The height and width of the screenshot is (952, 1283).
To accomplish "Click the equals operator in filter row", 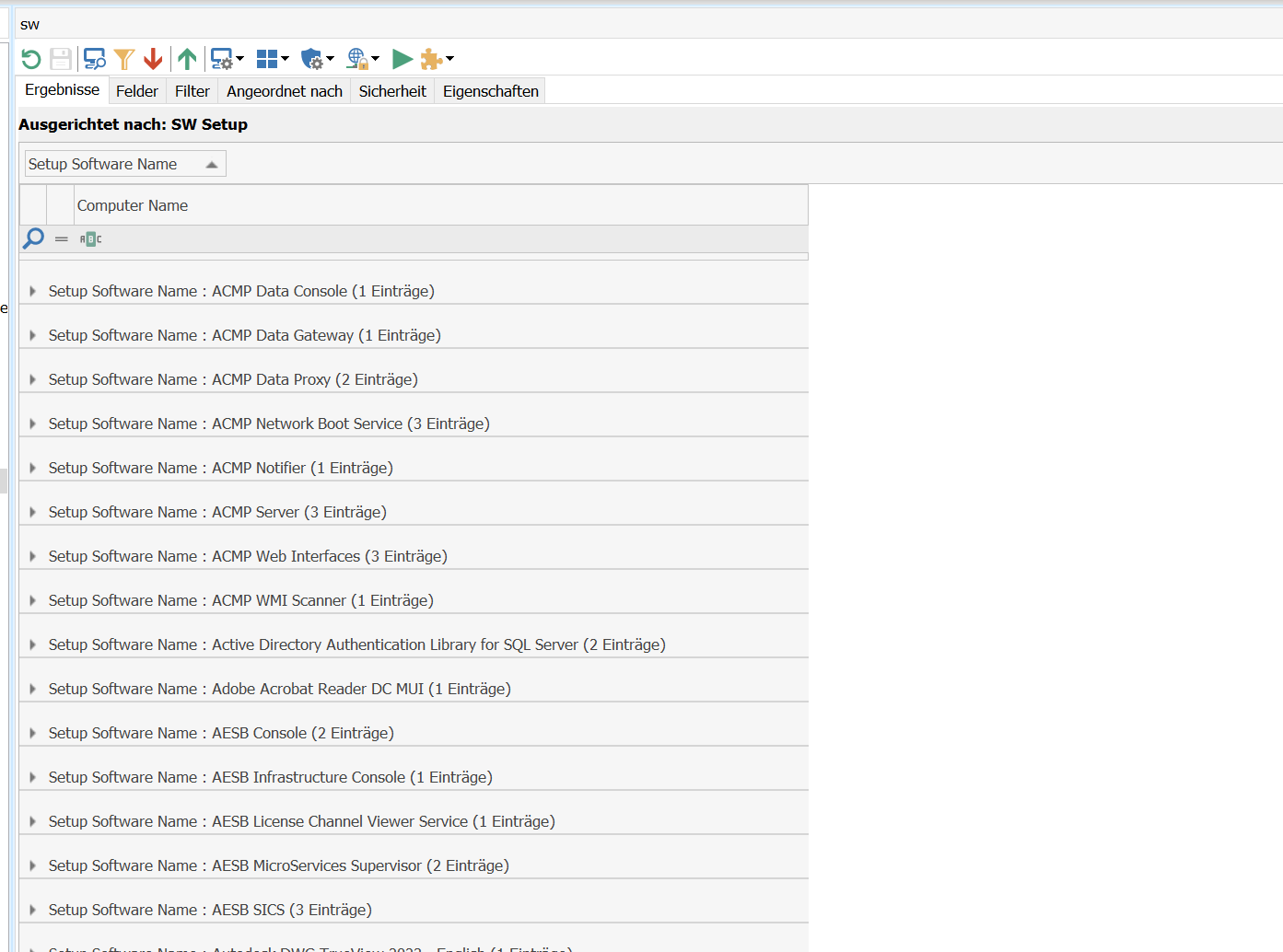I will (x=62, y=239).
